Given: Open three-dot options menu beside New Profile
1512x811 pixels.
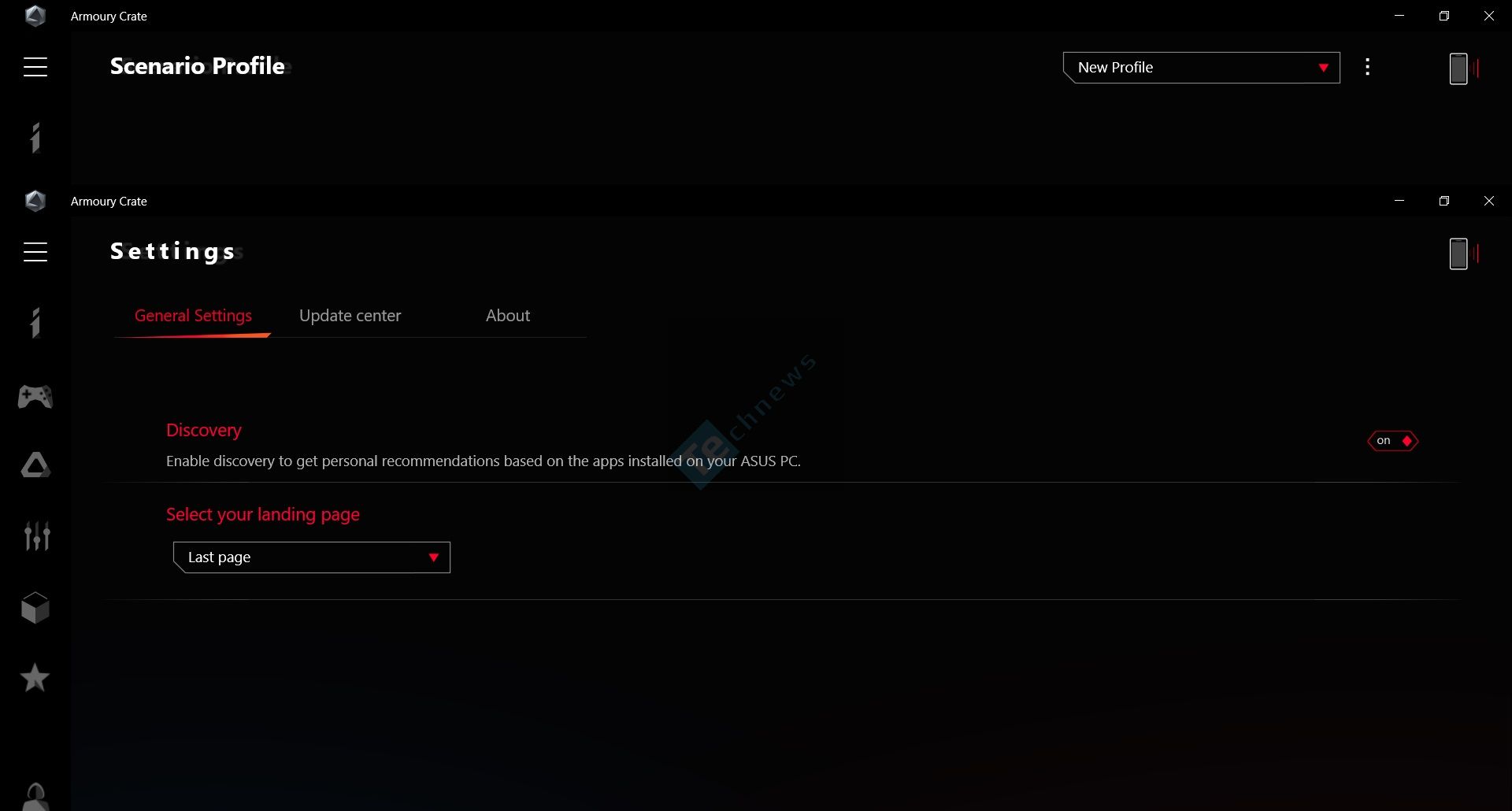Looking at the screenshot, I should click(x=1368, y=67).
